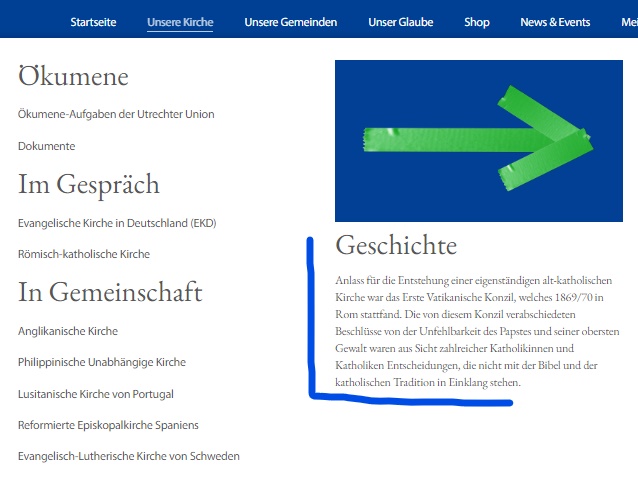Open Reformierte Episkopalkirche Spaniens link
Image resolution: width=638 pixels, height=490 pixels.
(108, 425)
